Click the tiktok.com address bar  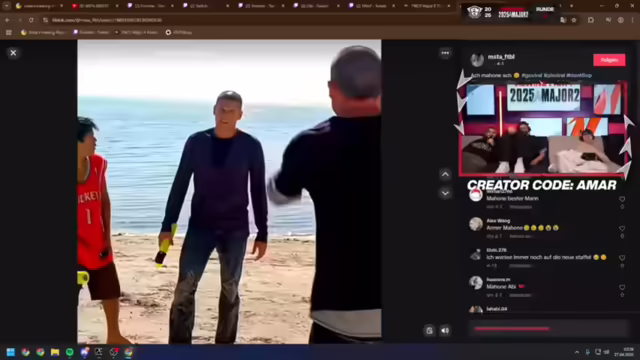(x=302, y=20)
